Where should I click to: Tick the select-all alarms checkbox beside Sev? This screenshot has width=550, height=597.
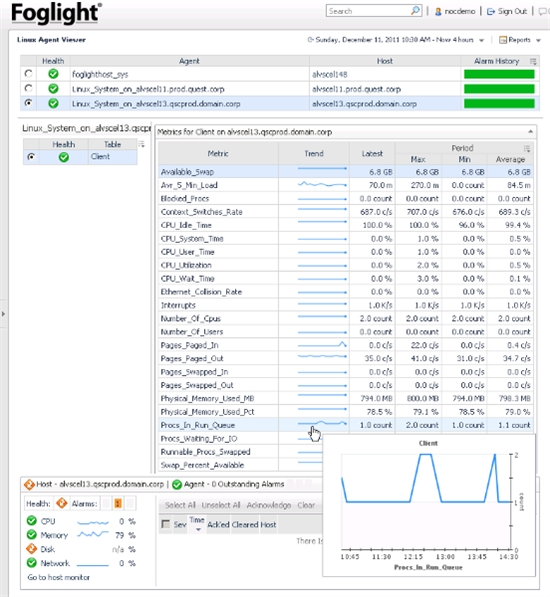[x=166, y=524]
